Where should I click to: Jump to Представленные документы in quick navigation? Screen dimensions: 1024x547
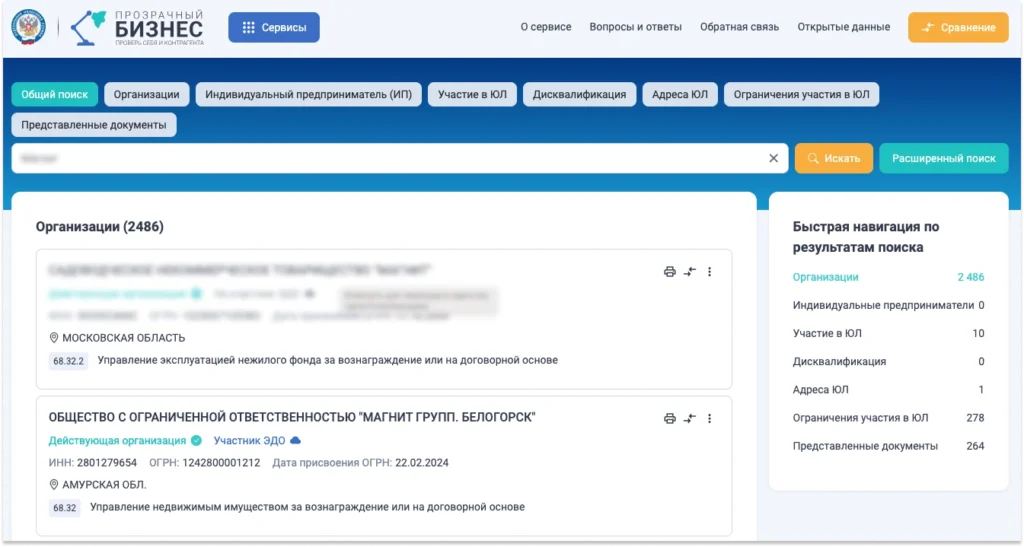pyautogui.click(x=865, y=446)
